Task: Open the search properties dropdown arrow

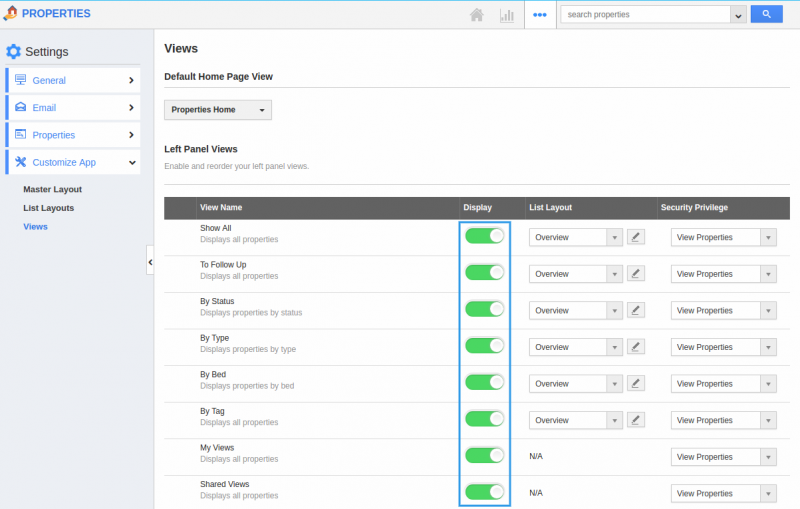Action: pyautogui.click(x=738, y=15)
